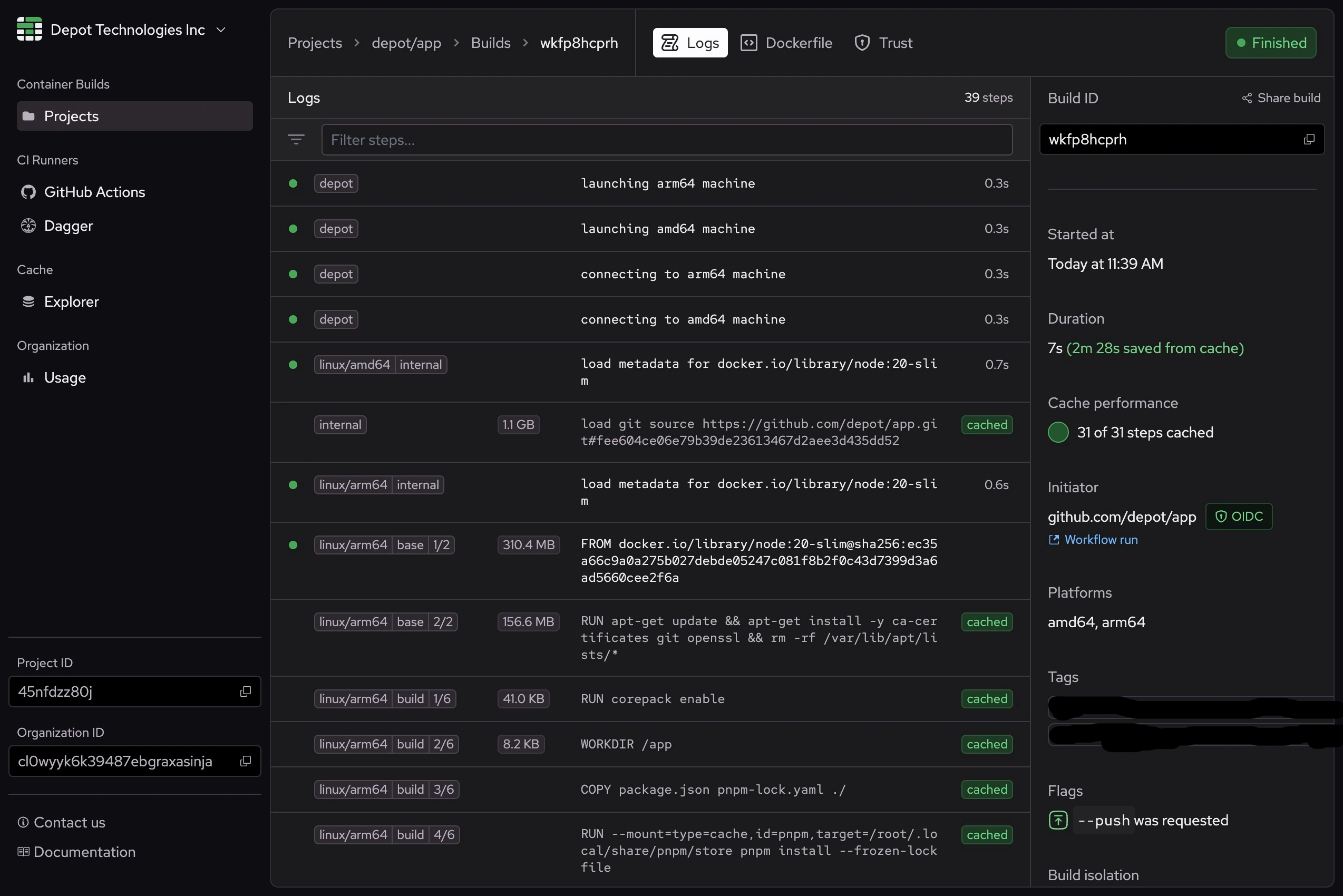Open GitHub Actions CI runners
This screenshot has width=1343, height=896.
[94, 192]
